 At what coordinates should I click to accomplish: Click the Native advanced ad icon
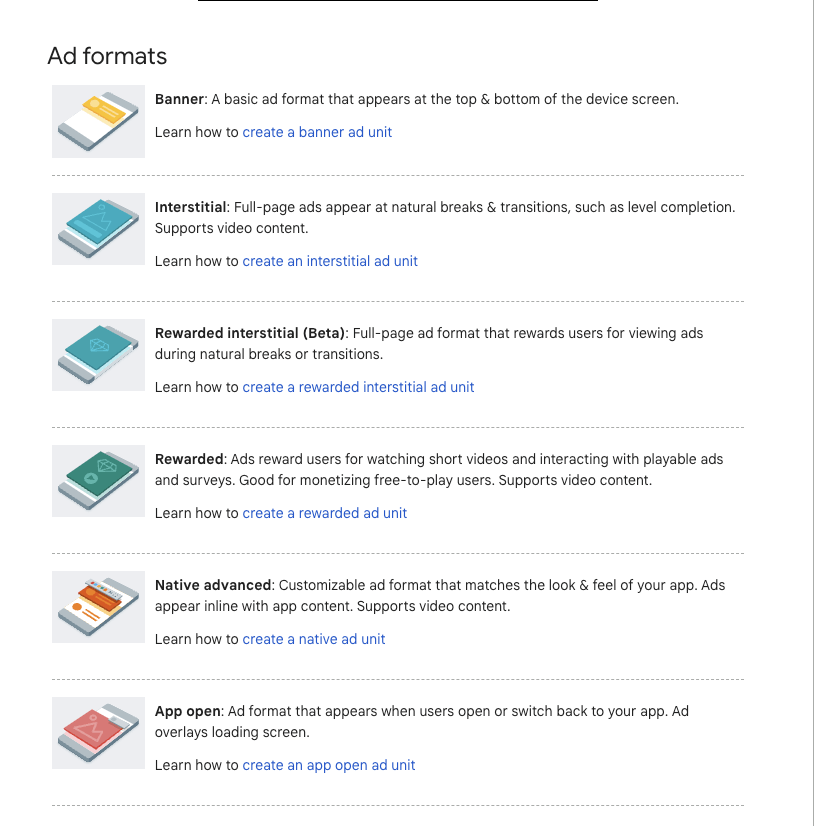click(x=98, y=607)
